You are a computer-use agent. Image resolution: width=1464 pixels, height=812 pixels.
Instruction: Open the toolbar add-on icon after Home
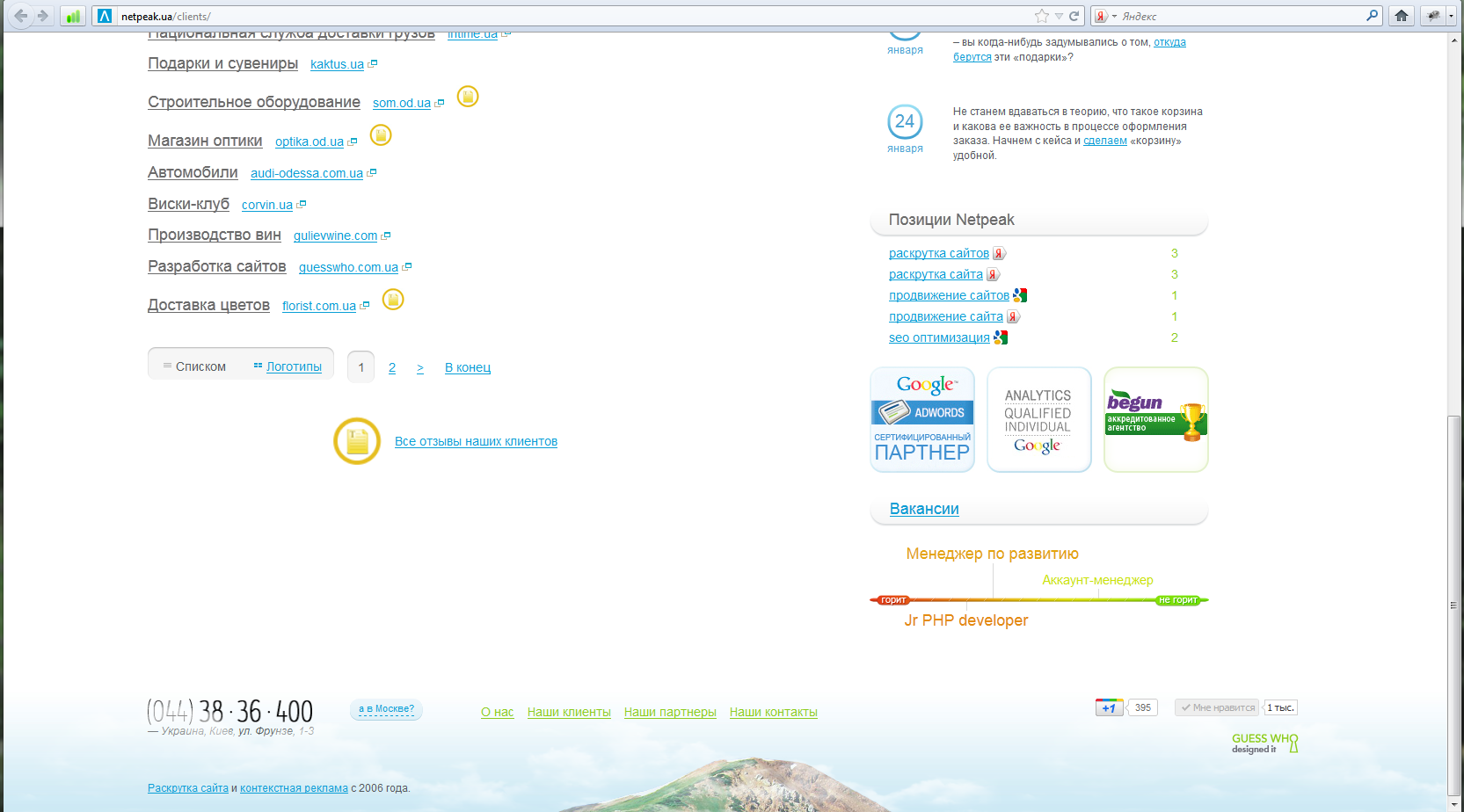(1433, 16)
